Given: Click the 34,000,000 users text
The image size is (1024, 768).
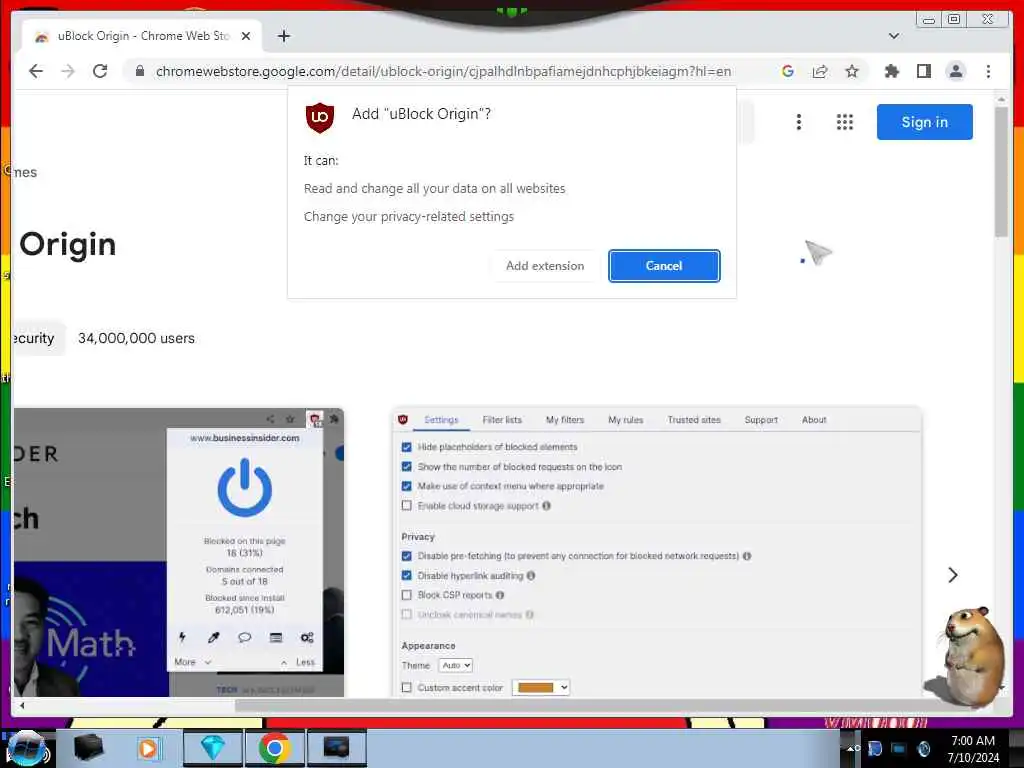Looking at the screenshot, I should 136,338.
